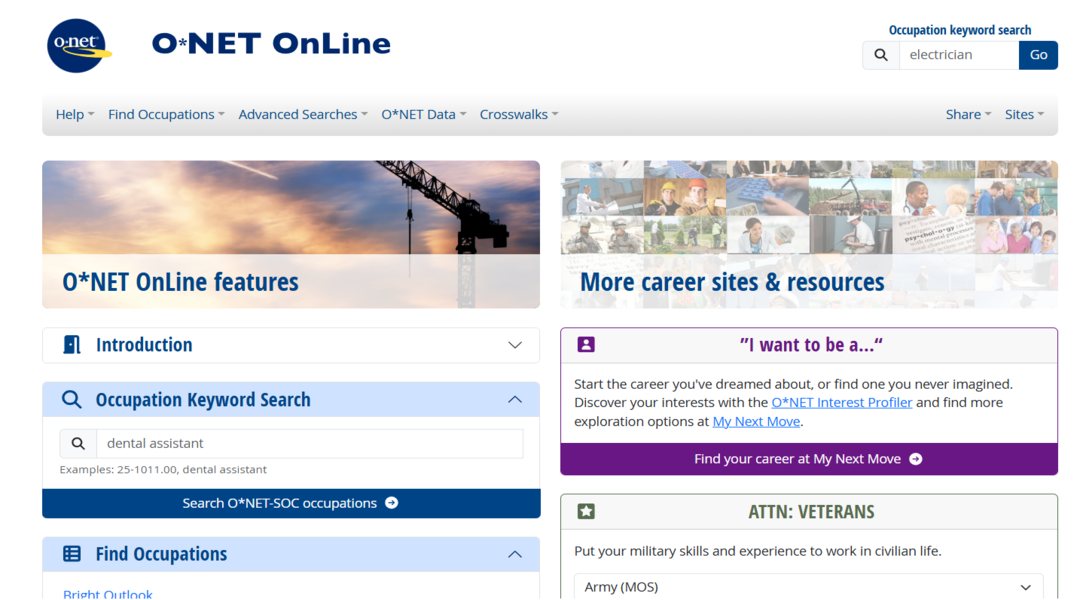
Task: Click the magnifier icon in header search
Action: click(x=880, y=55)
